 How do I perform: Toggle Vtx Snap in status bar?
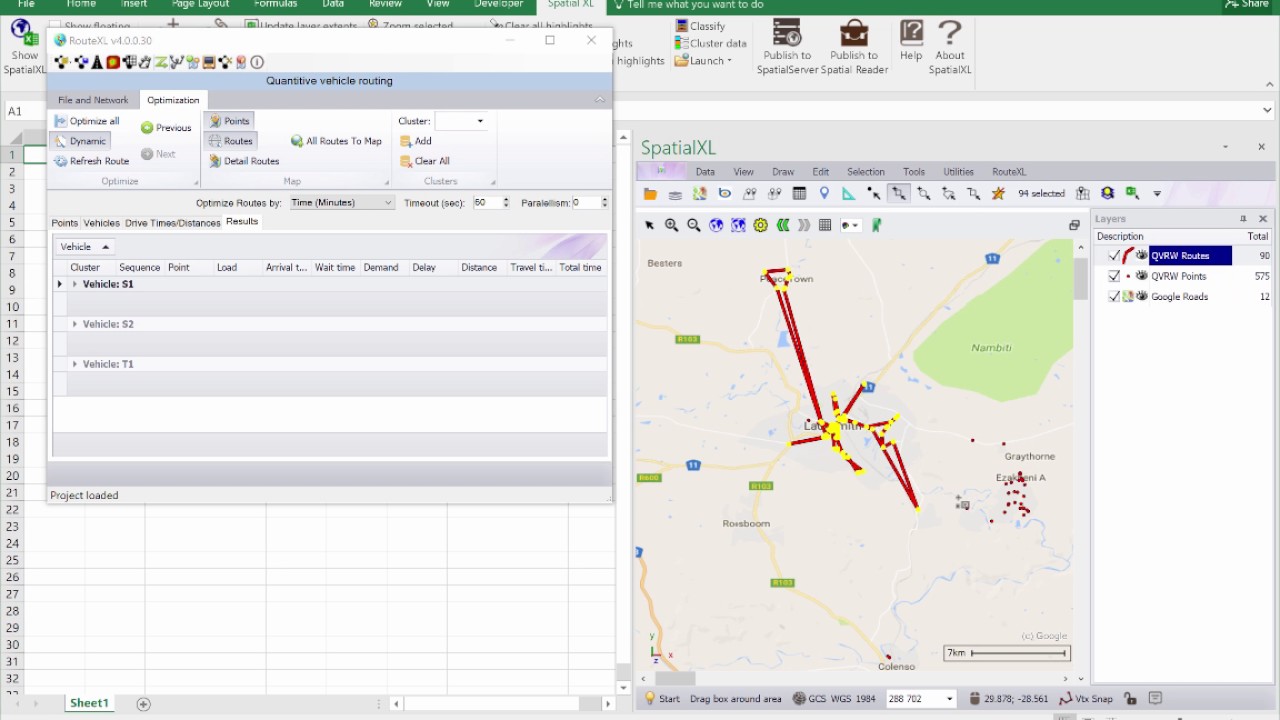(1085, 698)
